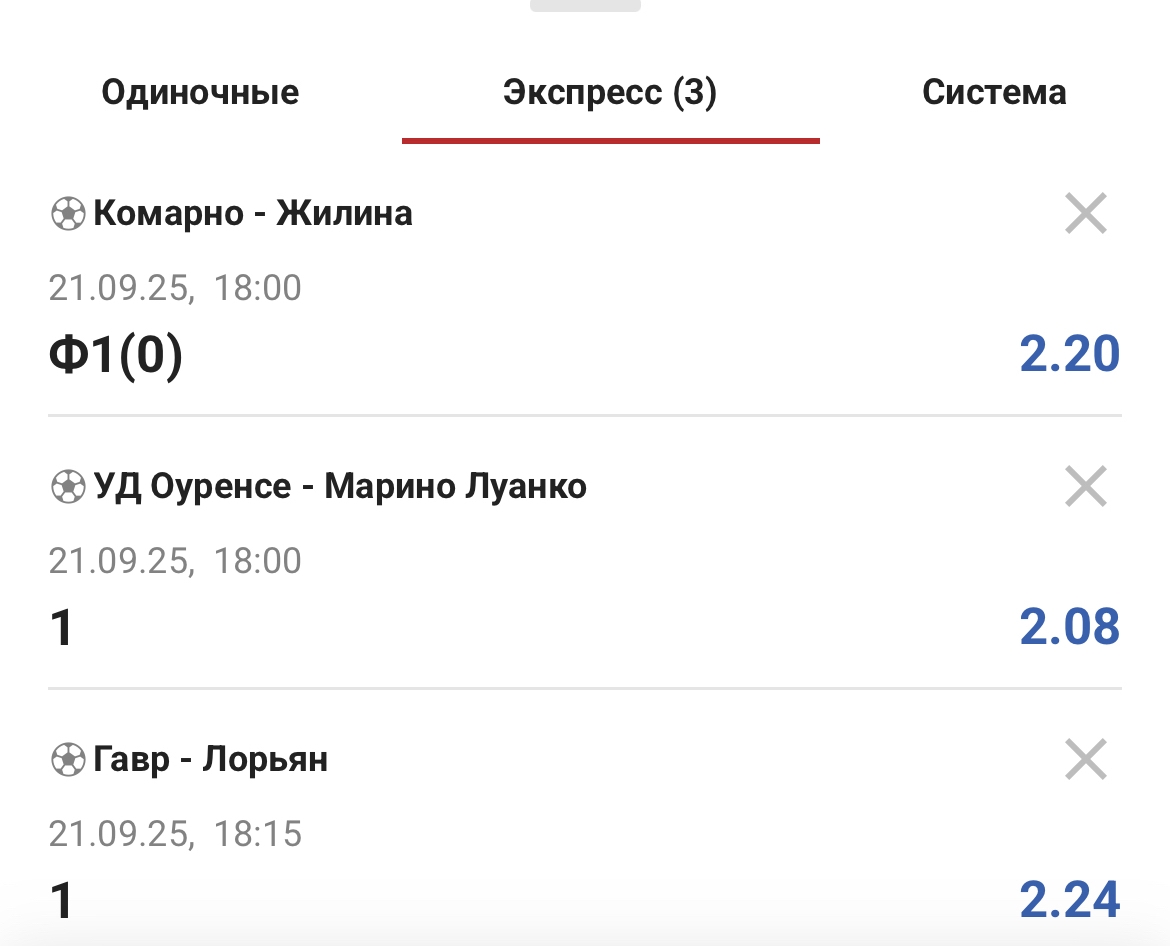This screenshot has height=946, width=1170.
Task: Open the Комарно - Жилина match
Action: pyautogui.click(x=253, y=214)
